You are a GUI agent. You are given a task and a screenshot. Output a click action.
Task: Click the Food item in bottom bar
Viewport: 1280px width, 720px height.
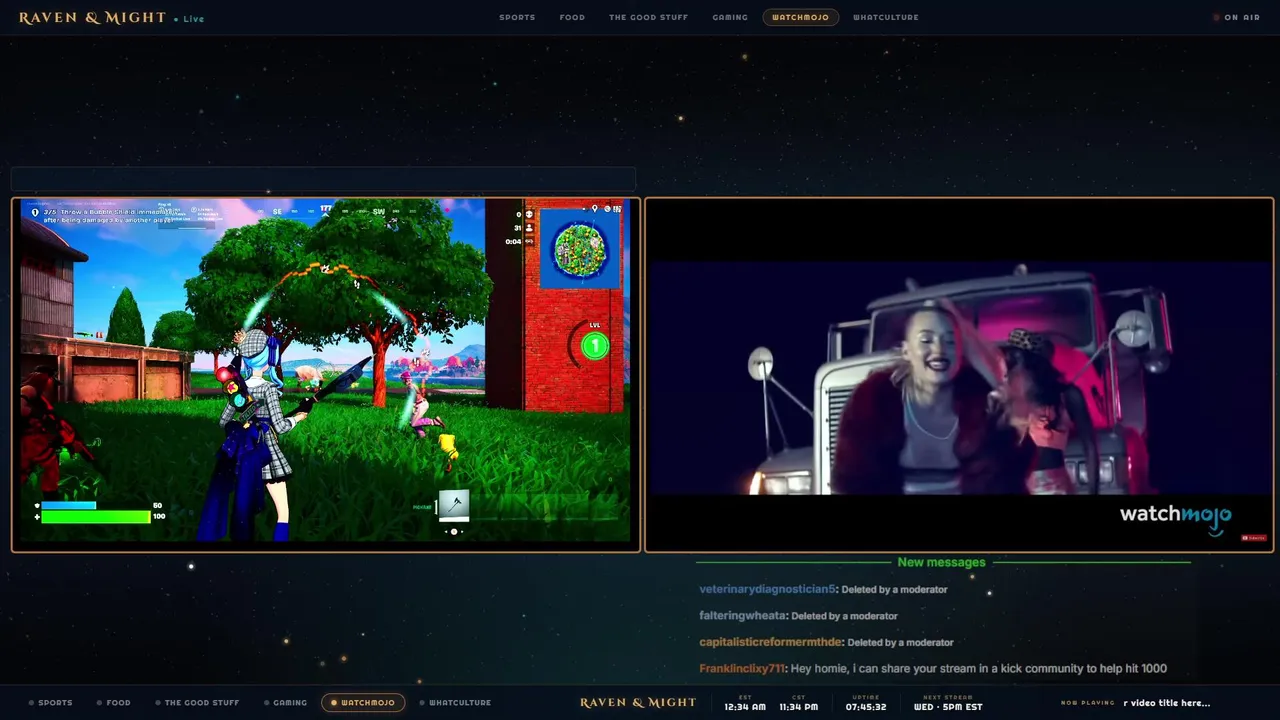click(x=114, y=703)
